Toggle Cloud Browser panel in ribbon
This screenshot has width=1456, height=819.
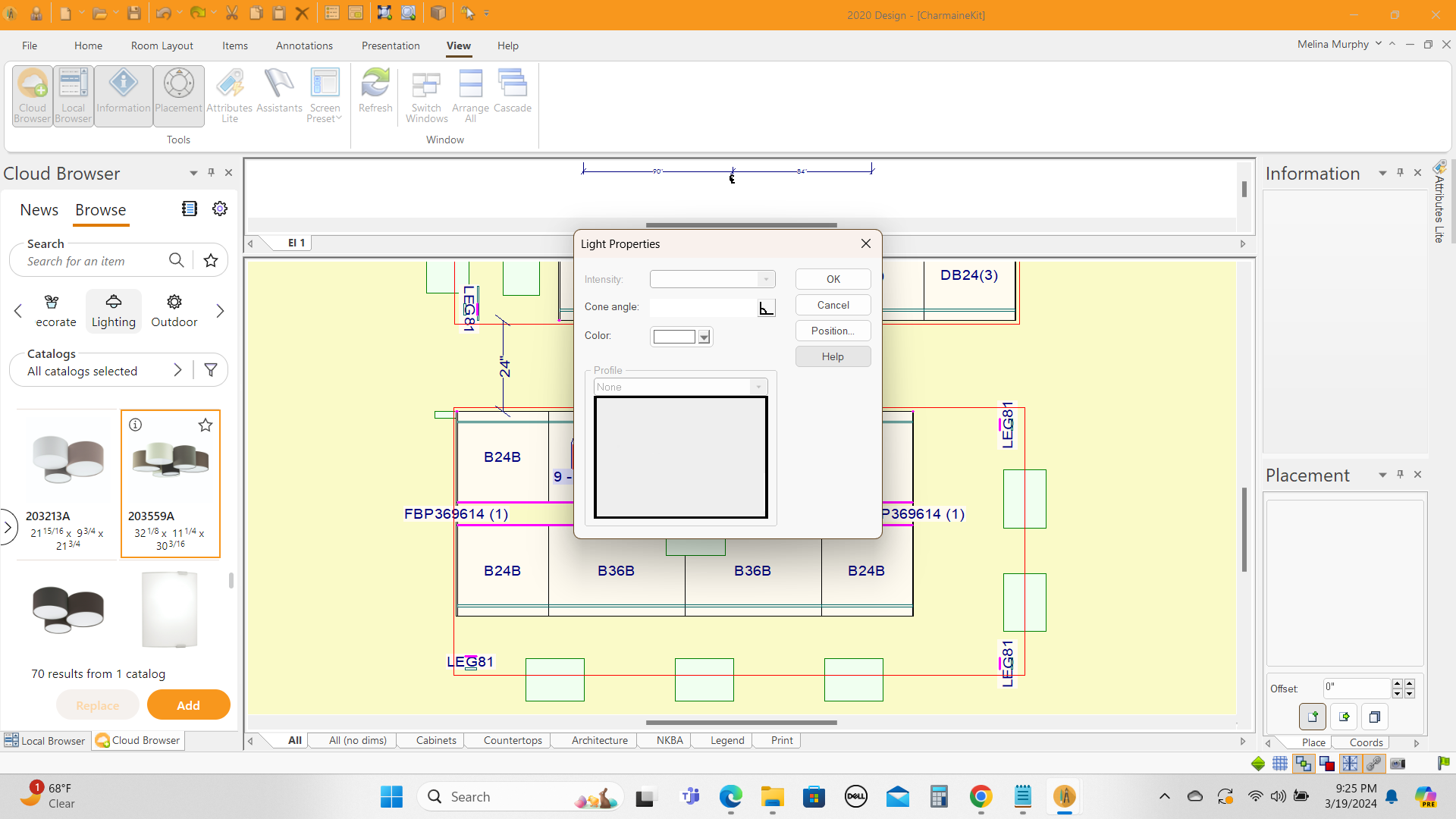click(33, 96)
